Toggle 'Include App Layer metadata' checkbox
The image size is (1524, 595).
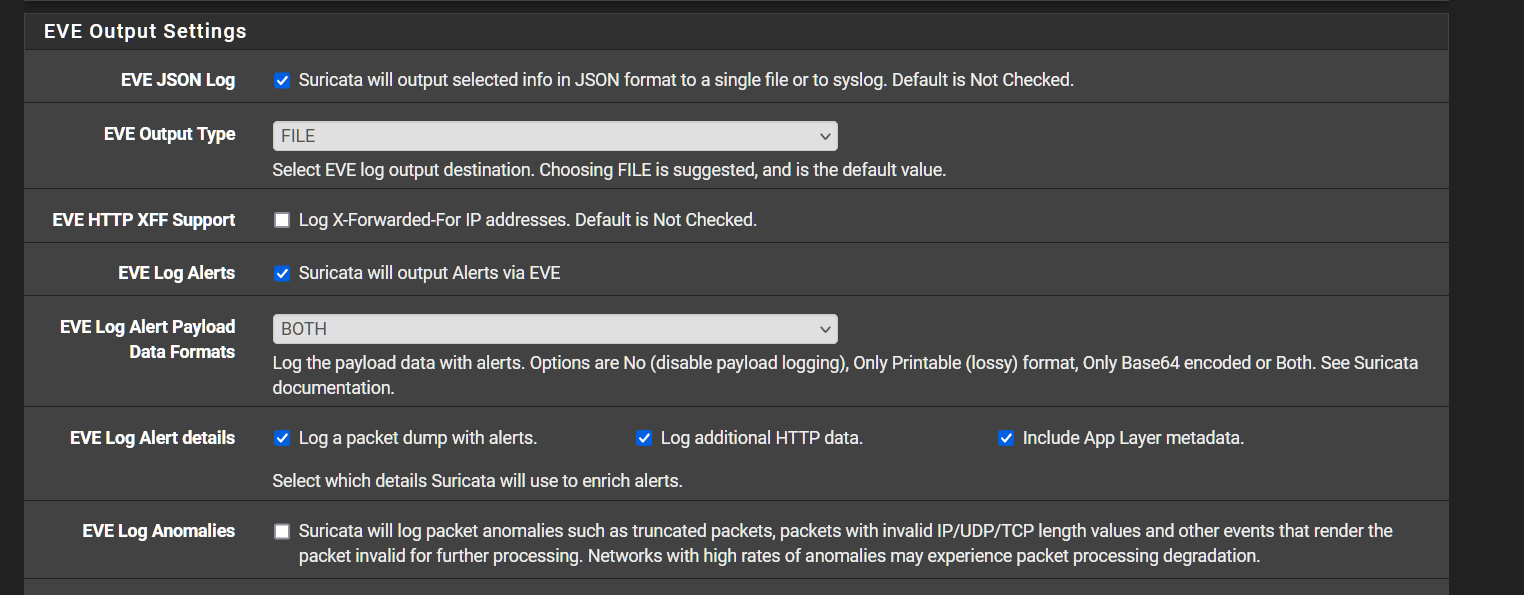point(1006,438)
